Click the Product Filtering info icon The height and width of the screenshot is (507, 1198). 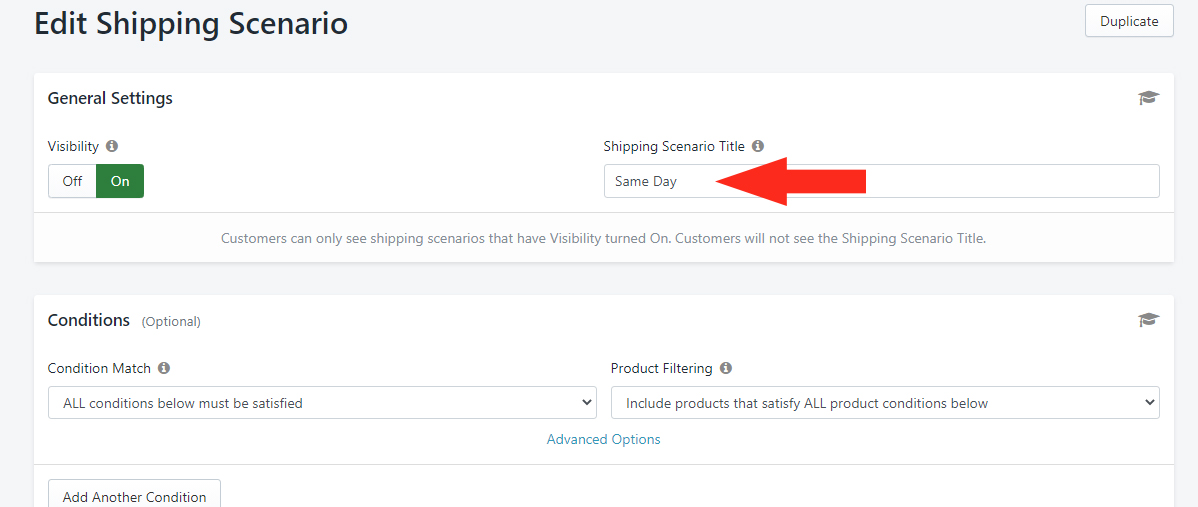click(x=726, y=368)
